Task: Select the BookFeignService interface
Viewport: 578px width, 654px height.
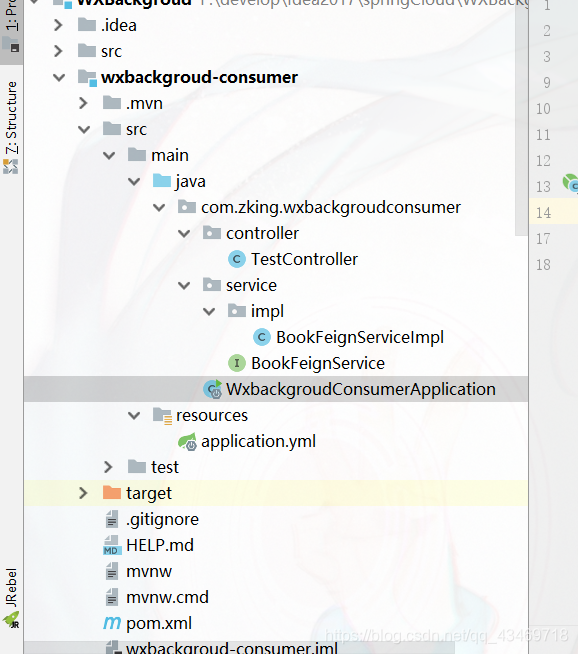Action: pos(318,363)
